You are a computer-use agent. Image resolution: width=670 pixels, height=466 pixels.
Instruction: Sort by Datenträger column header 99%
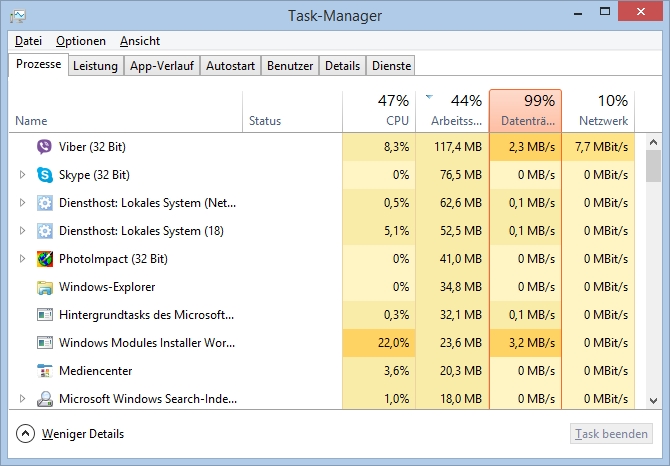pos(526,111)
